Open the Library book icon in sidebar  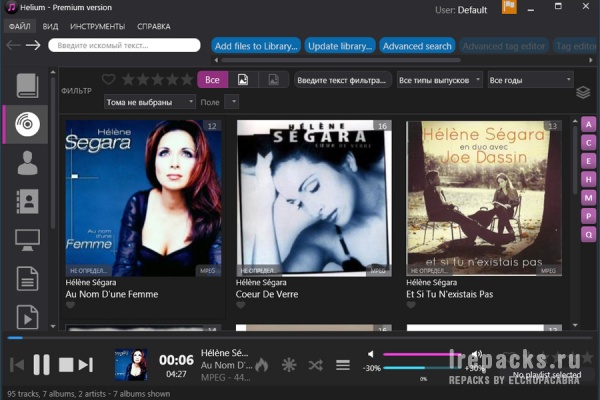pos(27,86)
